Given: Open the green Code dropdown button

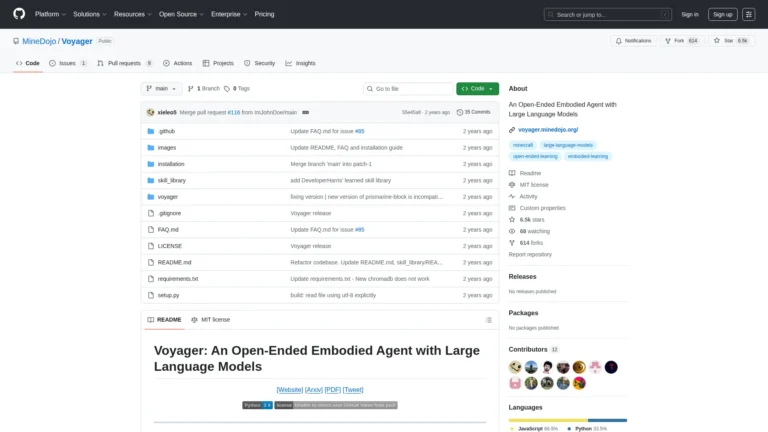Looking at the screenshot, I should [477, 89].
